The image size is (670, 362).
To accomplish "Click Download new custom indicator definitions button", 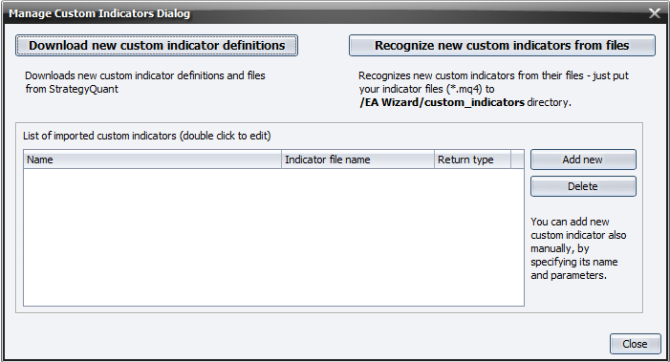I will tap(156, 45).
